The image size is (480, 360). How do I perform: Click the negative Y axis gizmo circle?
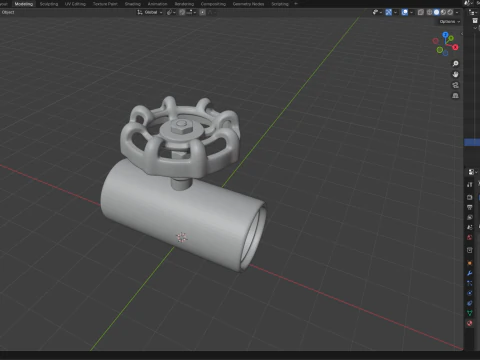(440, 50)
